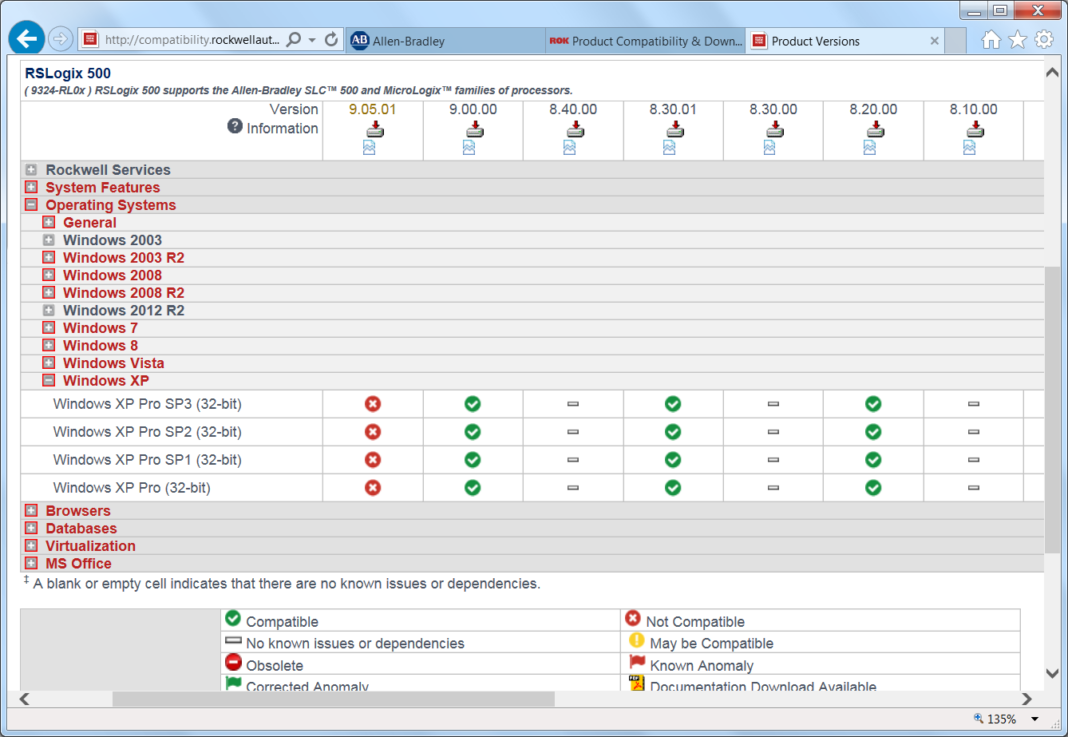Expand the Browsers category
Image resolution: width=1068 pixels, height=737 pixels.
point(31,510)
